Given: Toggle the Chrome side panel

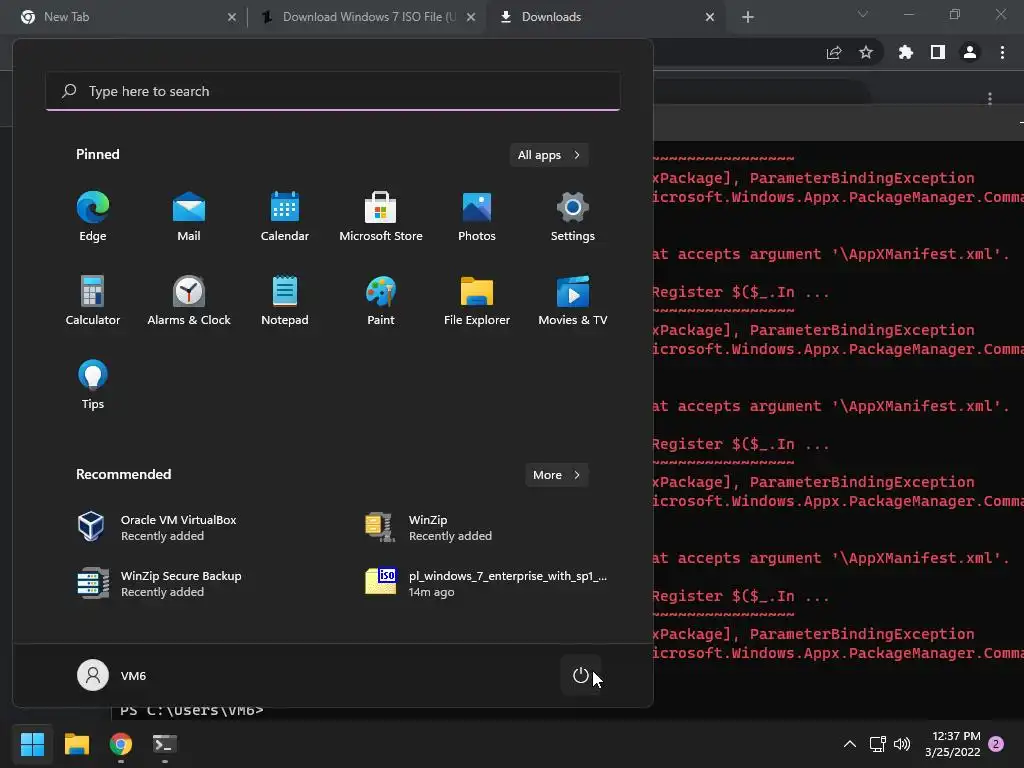Looking at the screenshot, I should (938, 52).
